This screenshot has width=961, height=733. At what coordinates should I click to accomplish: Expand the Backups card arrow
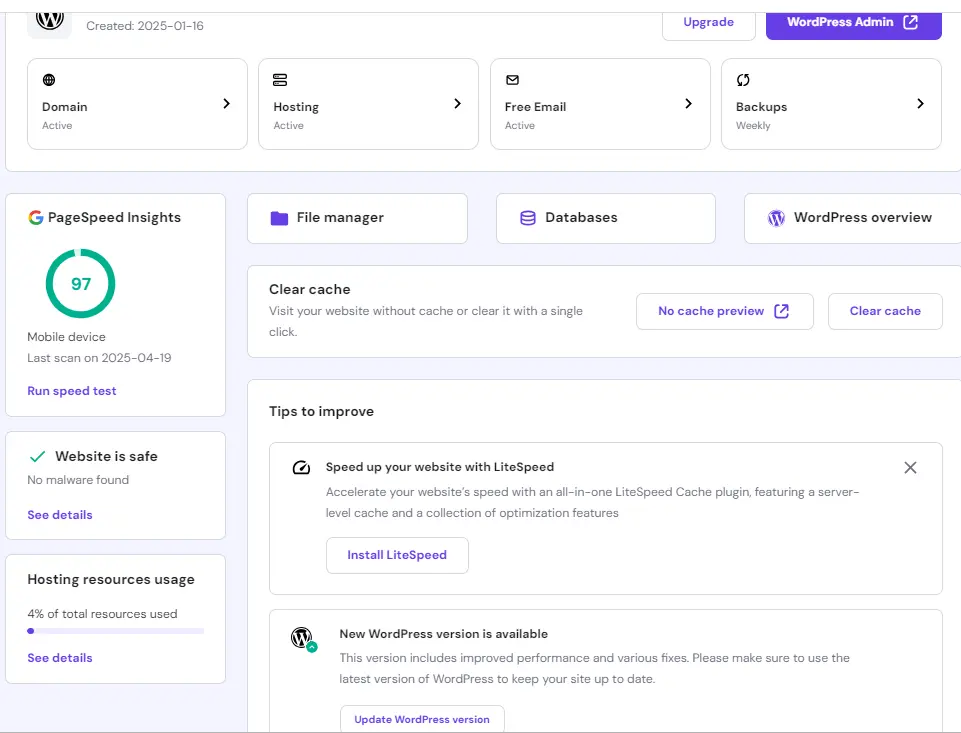point(920,103)
